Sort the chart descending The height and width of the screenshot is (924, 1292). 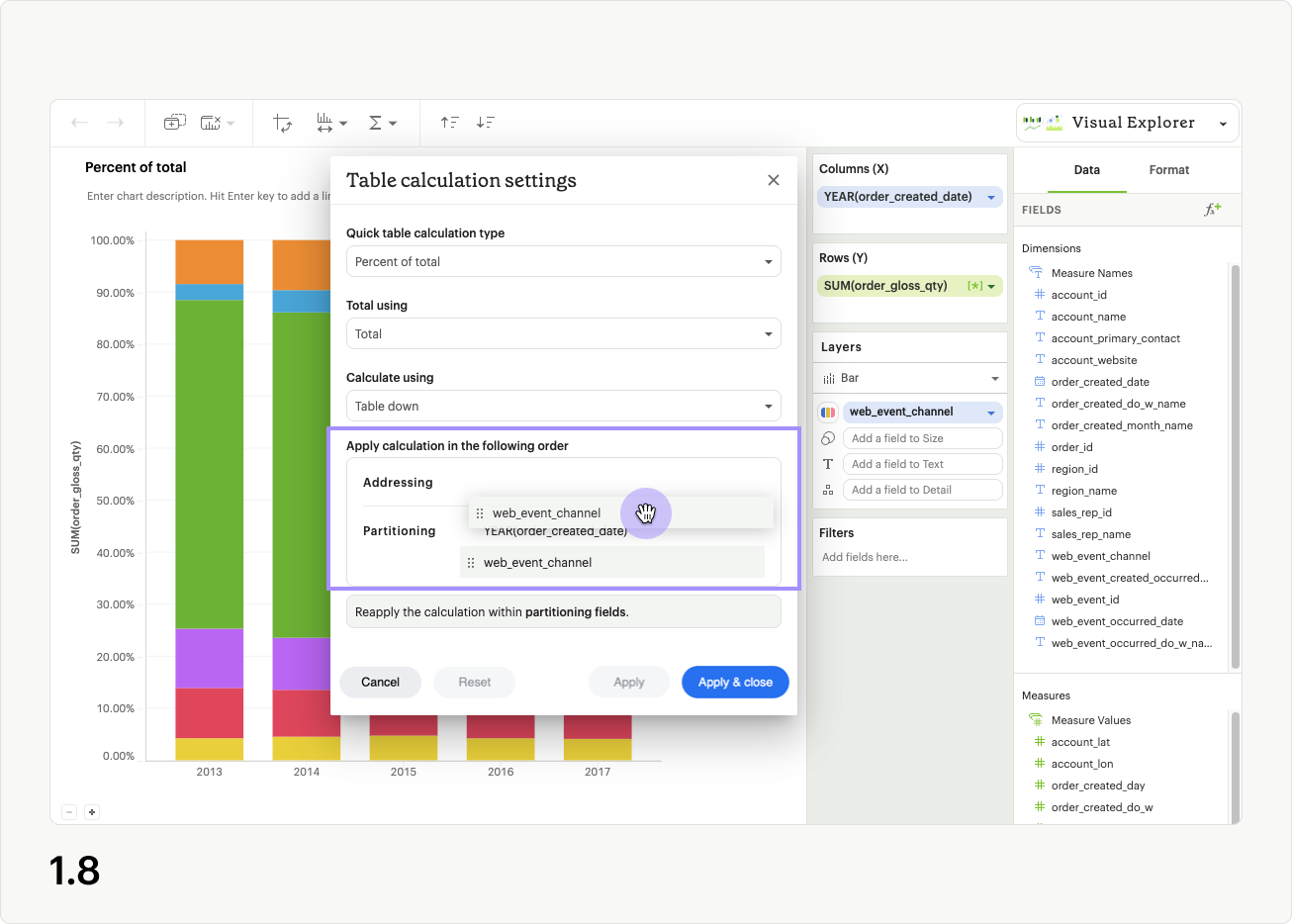[485, 122]
